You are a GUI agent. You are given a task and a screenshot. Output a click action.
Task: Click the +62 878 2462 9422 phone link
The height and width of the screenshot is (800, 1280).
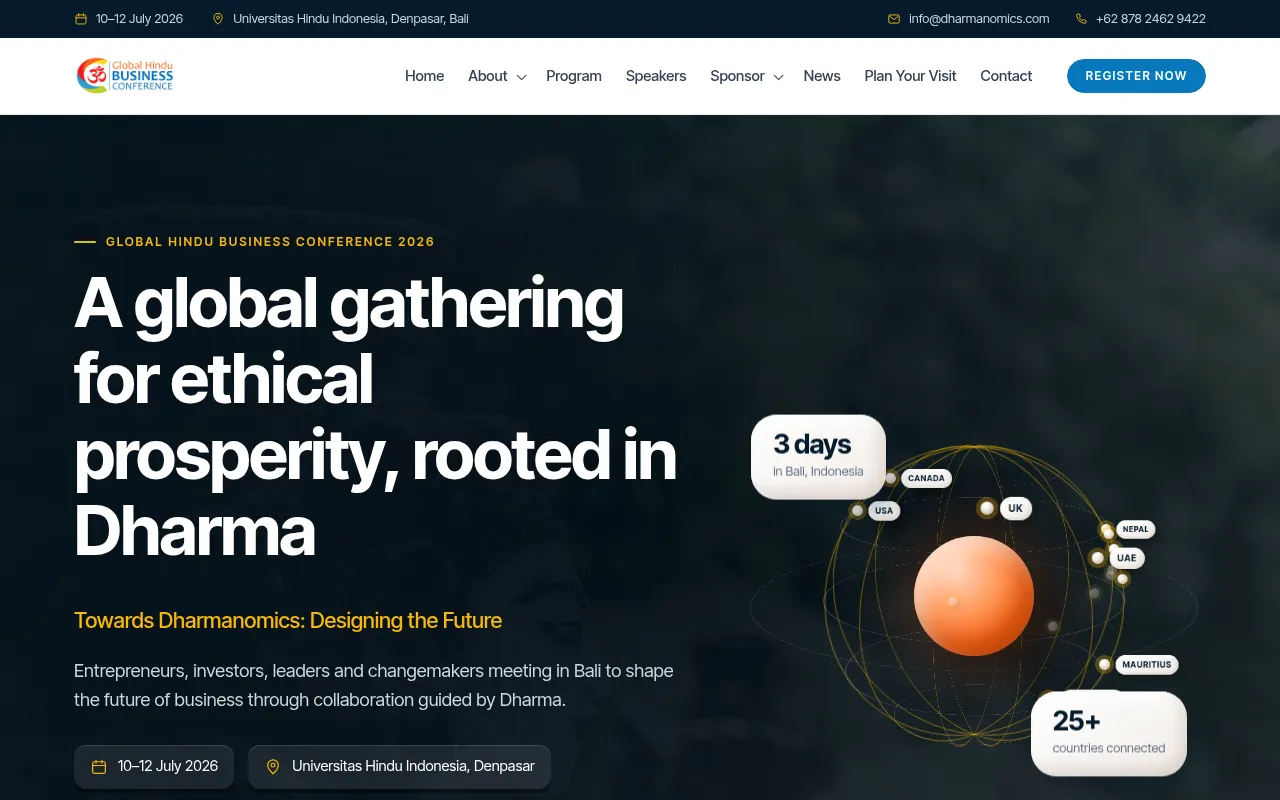click(1151, 19)
